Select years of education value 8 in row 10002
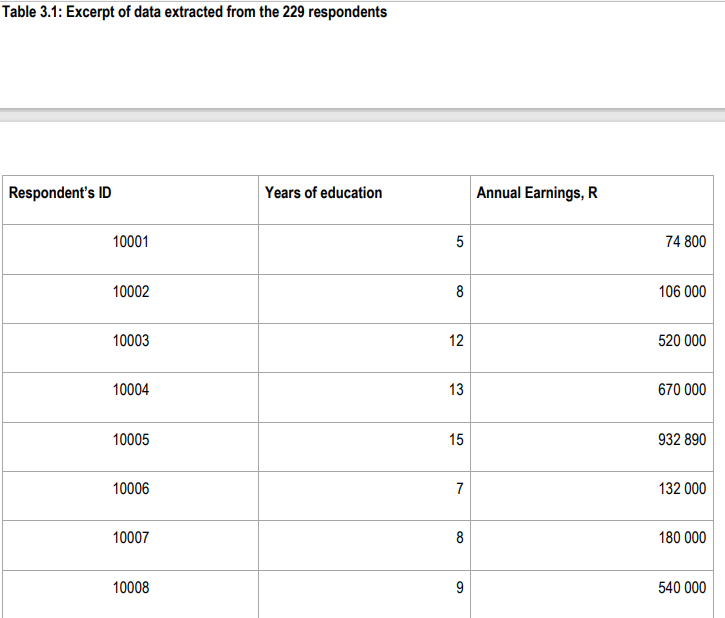The height and width of the screenshot is (618, 725). click(x=460, y=292)
